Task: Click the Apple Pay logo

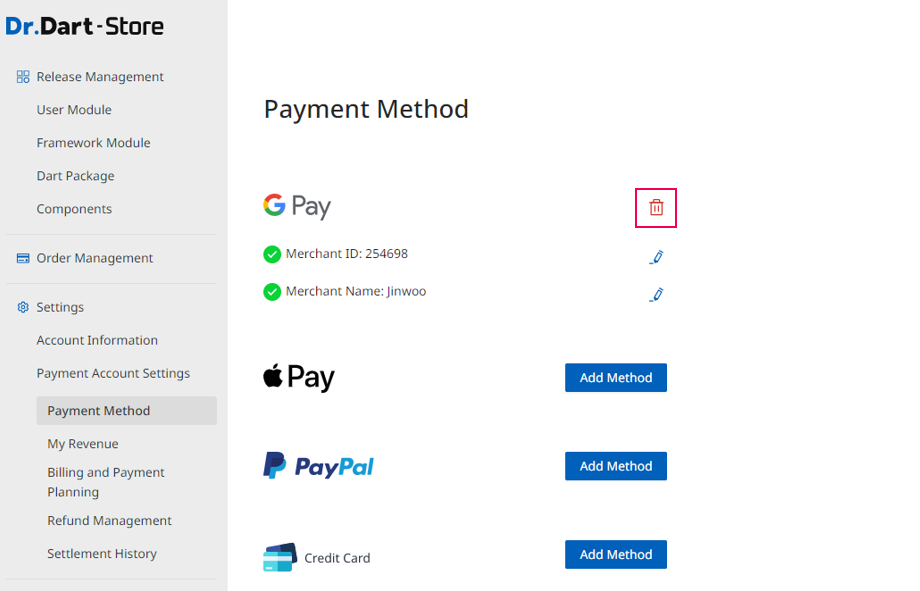Action: [x=299, y=377]
